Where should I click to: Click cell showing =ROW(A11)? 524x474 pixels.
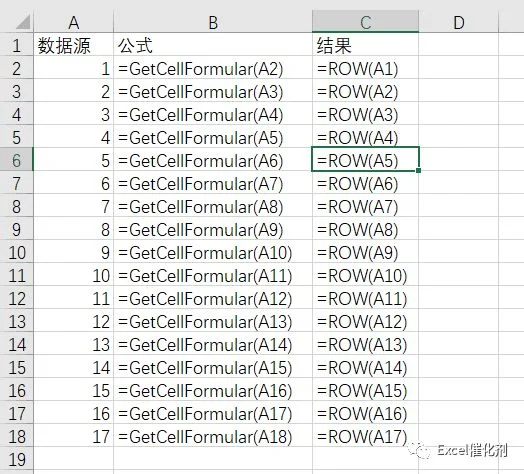pos(365,298)
